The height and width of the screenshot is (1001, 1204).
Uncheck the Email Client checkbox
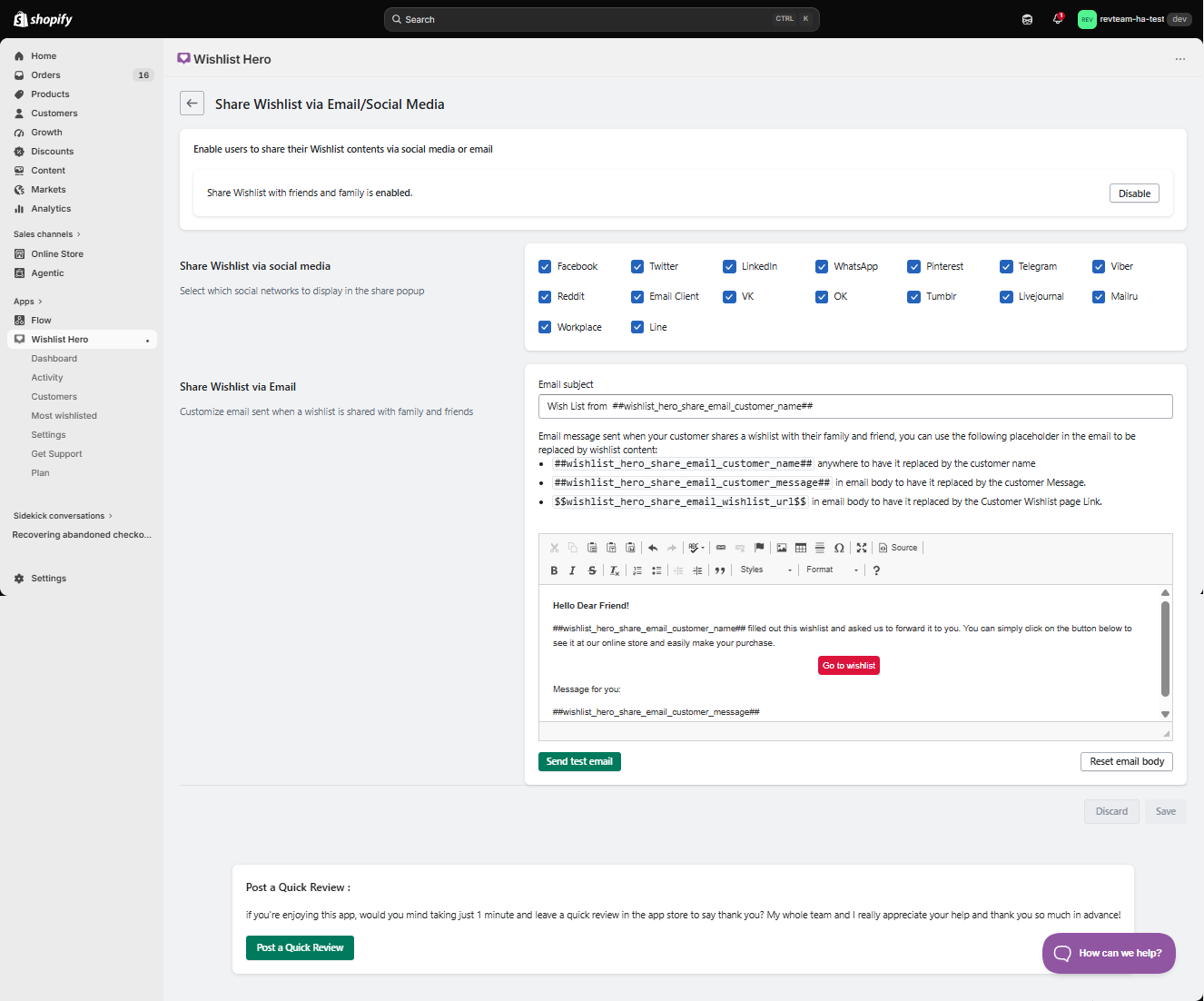click(x=637, y=296)
